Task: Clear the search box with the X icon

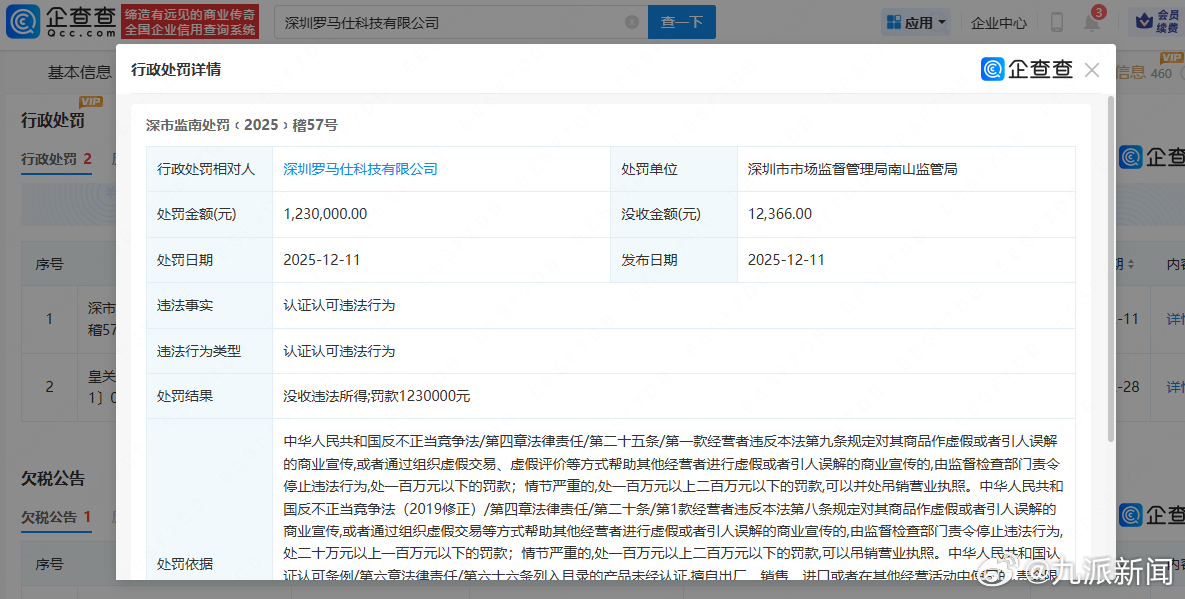Action: [631, 22]
